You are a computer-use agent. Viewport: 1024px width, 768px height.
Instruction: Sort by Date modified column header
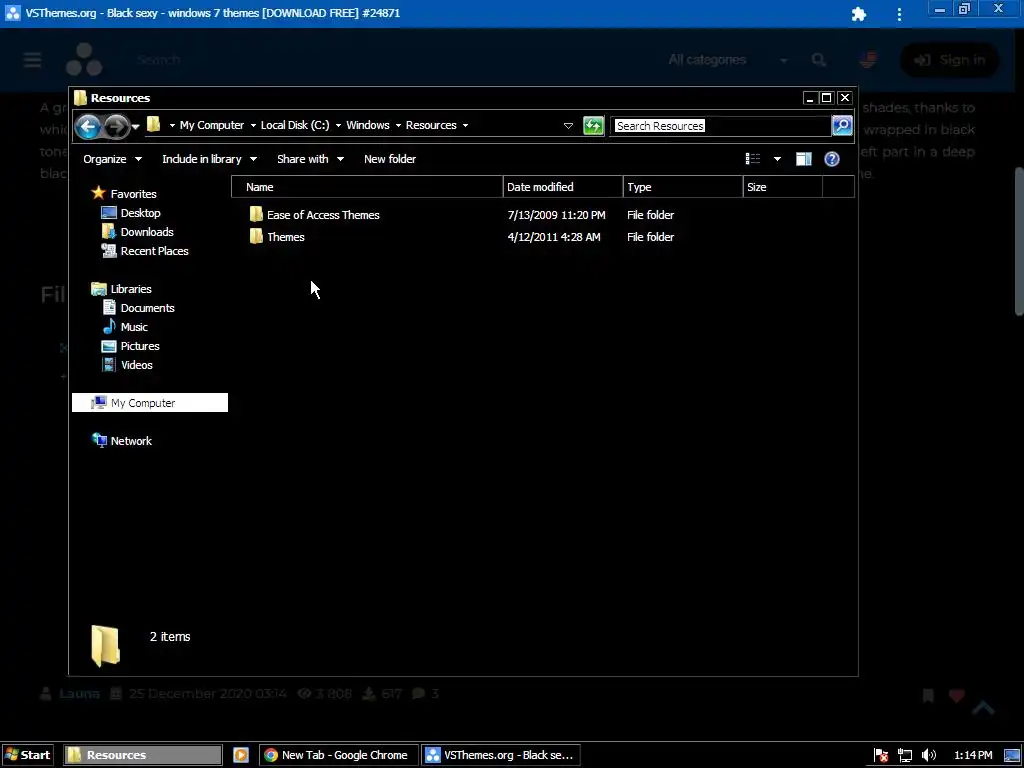pos(563,187)
